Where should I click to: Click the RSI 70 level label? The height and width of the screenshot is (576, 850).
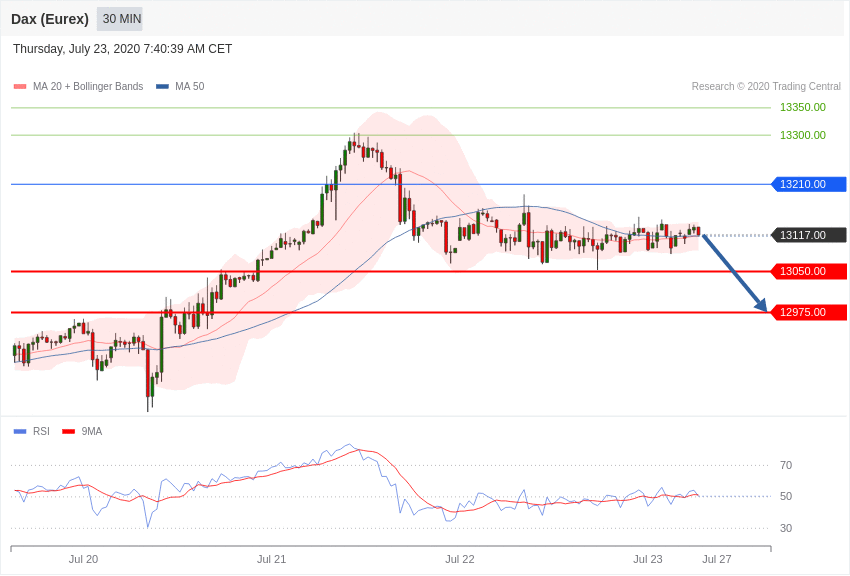point(786,465)
